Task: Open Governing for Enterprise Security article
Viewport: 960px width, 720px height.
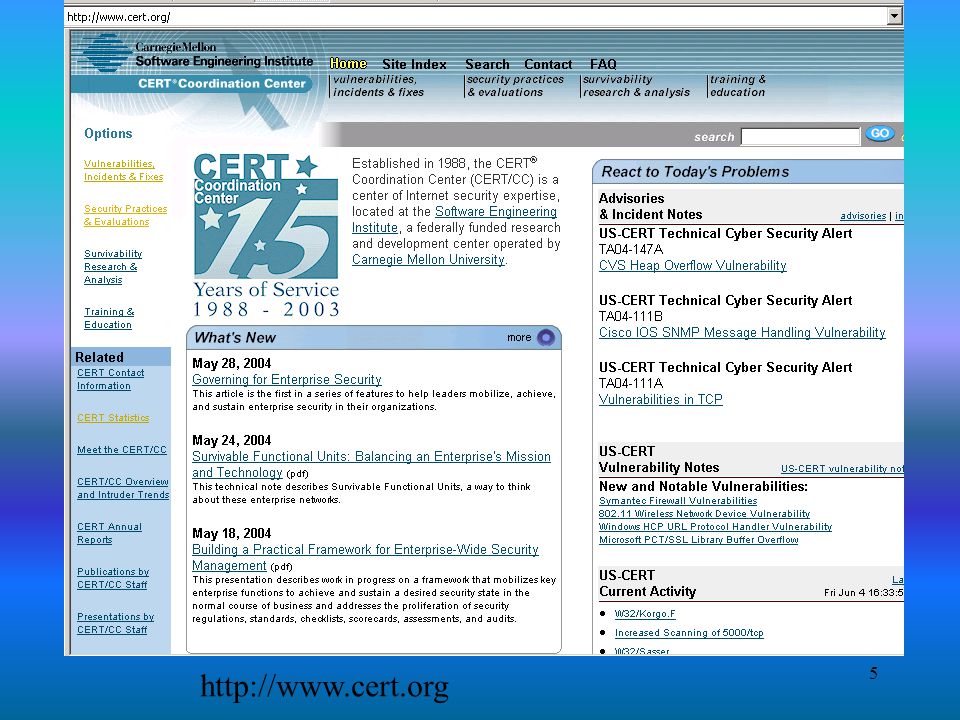Action: 287,380
